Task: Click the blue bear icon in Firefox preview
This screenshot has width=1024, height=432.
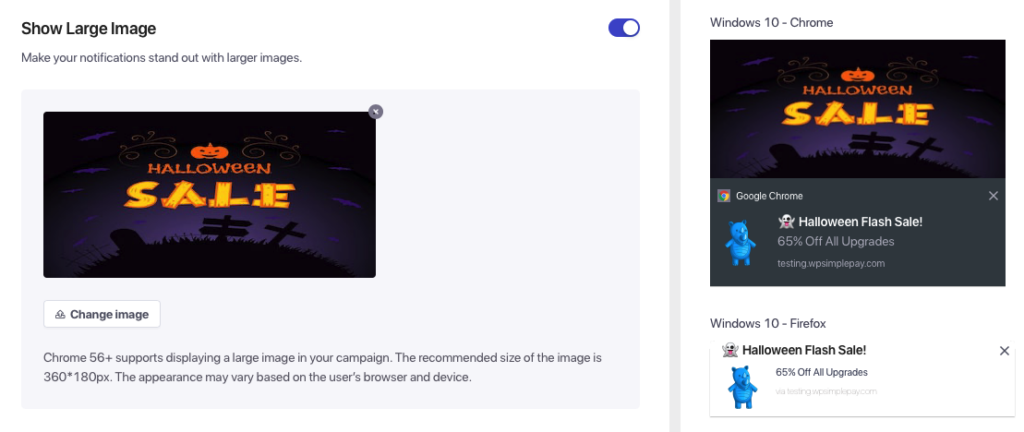Action: coord(740,387)
